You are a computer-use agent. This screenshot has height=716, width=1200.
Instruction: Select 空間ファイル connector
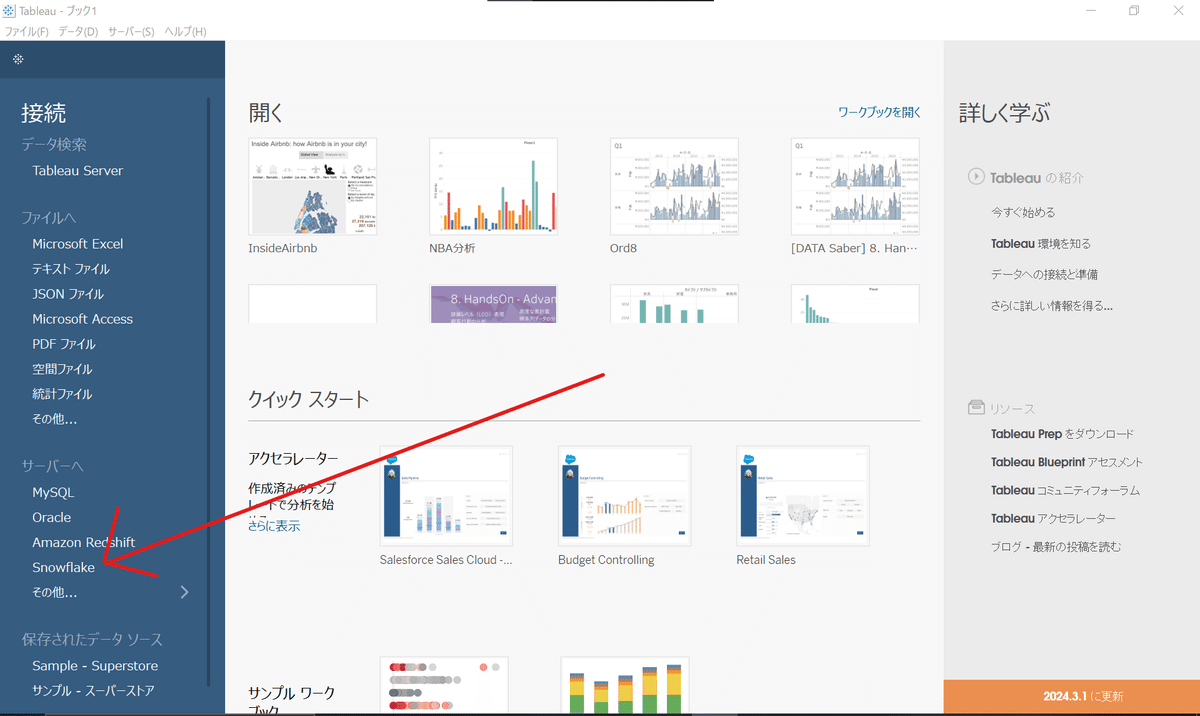coord(62,369)
